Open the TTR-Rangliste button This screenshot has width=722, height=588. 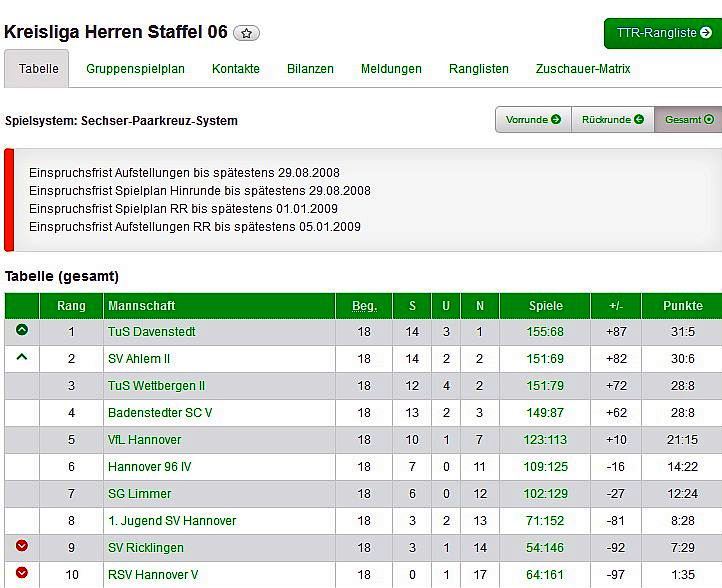[663, 33]
